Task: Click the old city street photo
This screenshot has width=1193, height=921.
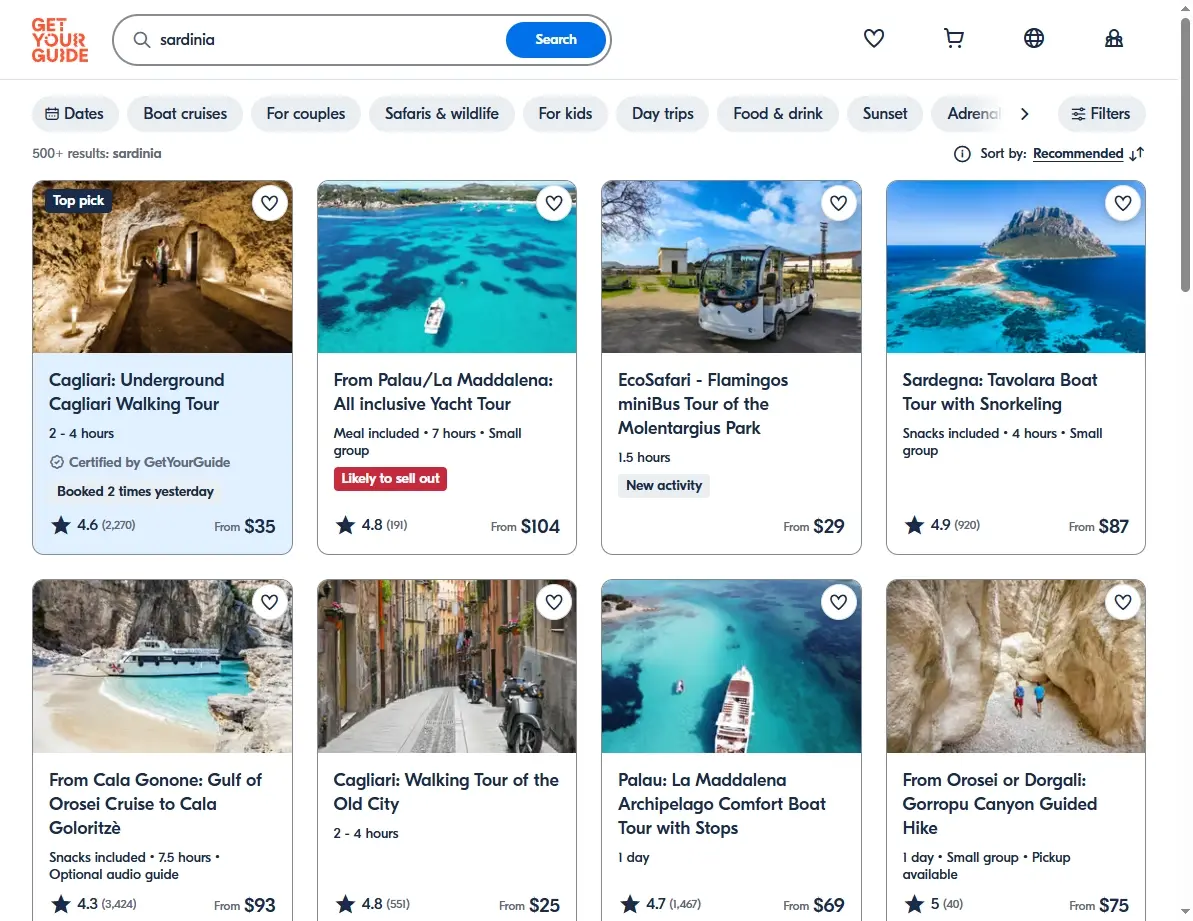Action: coord(447,666)
